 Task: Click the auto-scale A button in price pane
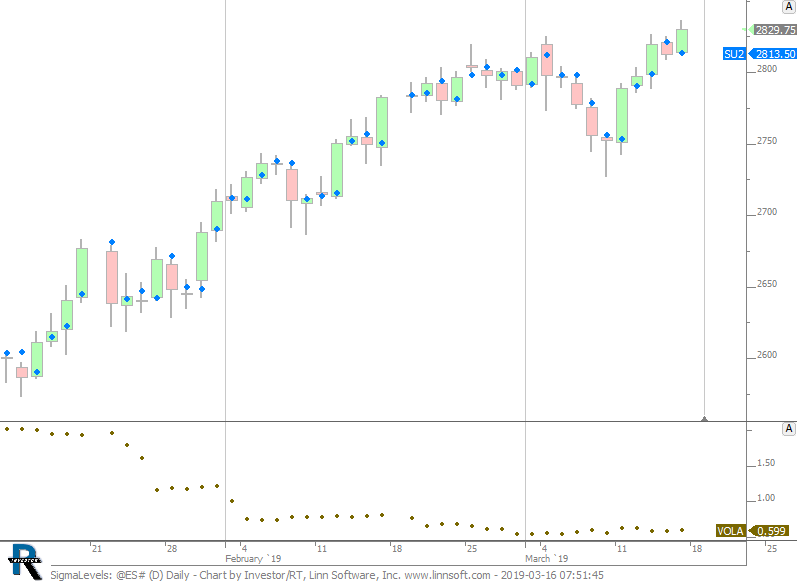point(789,7)
